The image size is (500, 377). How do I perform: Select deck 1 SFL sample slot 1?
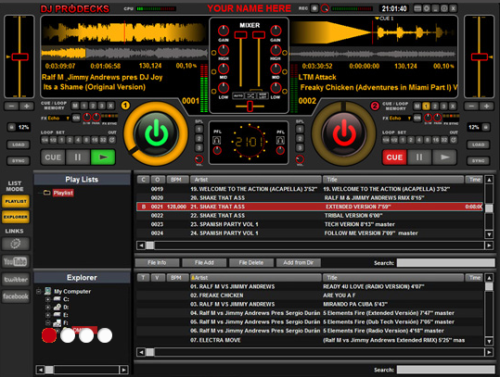tap(199, 129)
